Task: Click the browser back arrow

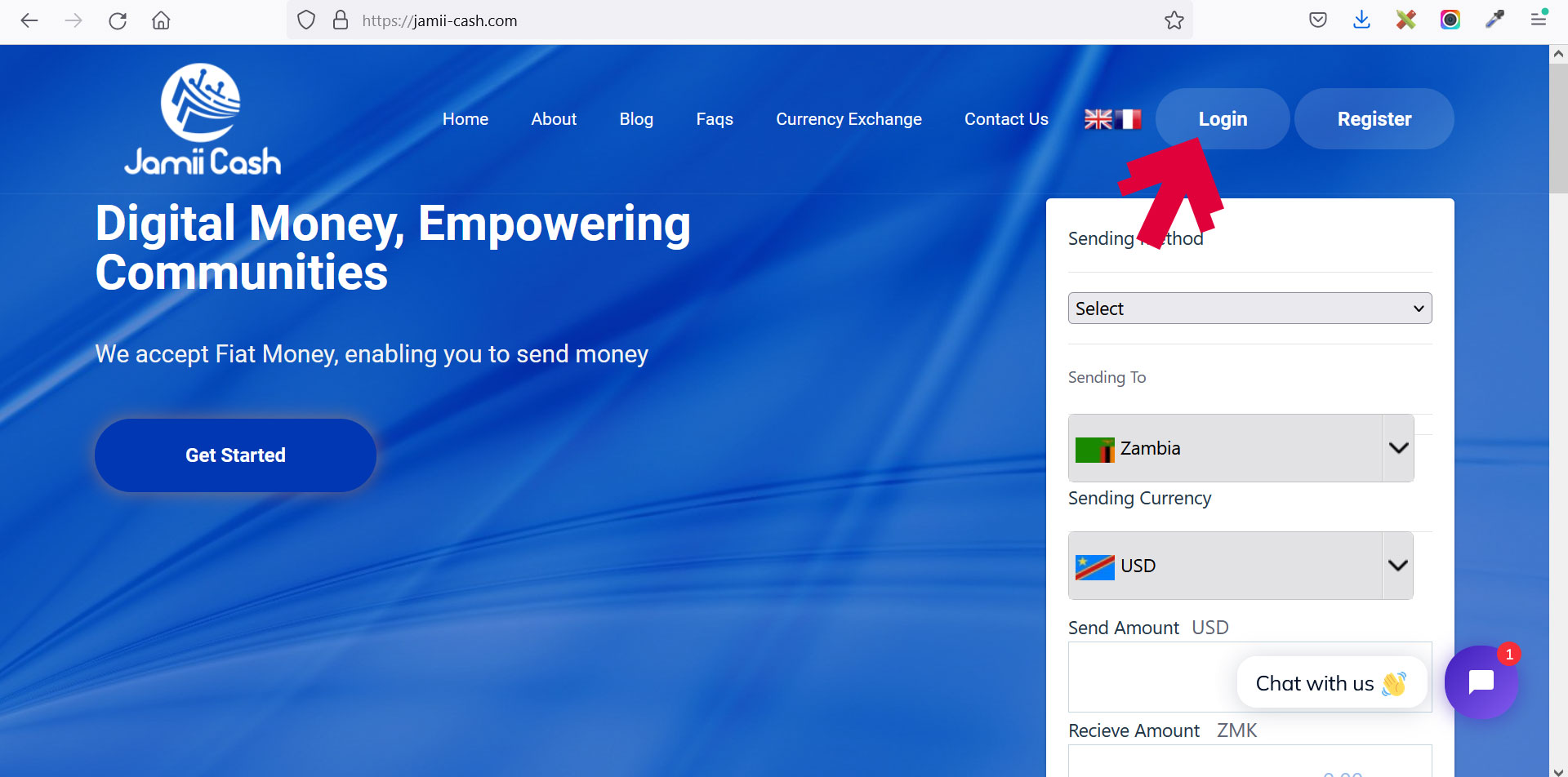Action: (x=29, y=20)
